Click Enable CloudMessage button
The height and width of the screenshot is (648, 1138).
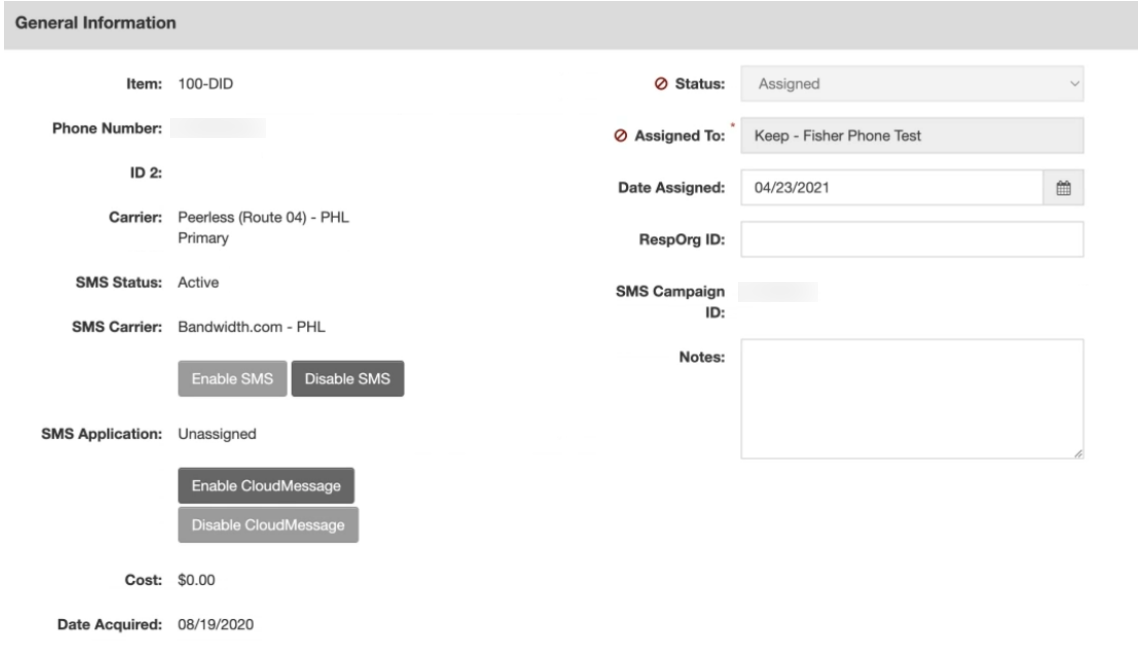(x=266, y=485)
